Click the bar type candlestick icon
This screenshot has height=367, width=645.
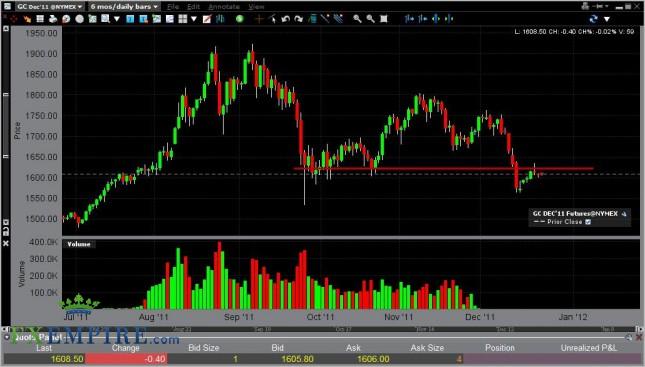tap(220, 19)
